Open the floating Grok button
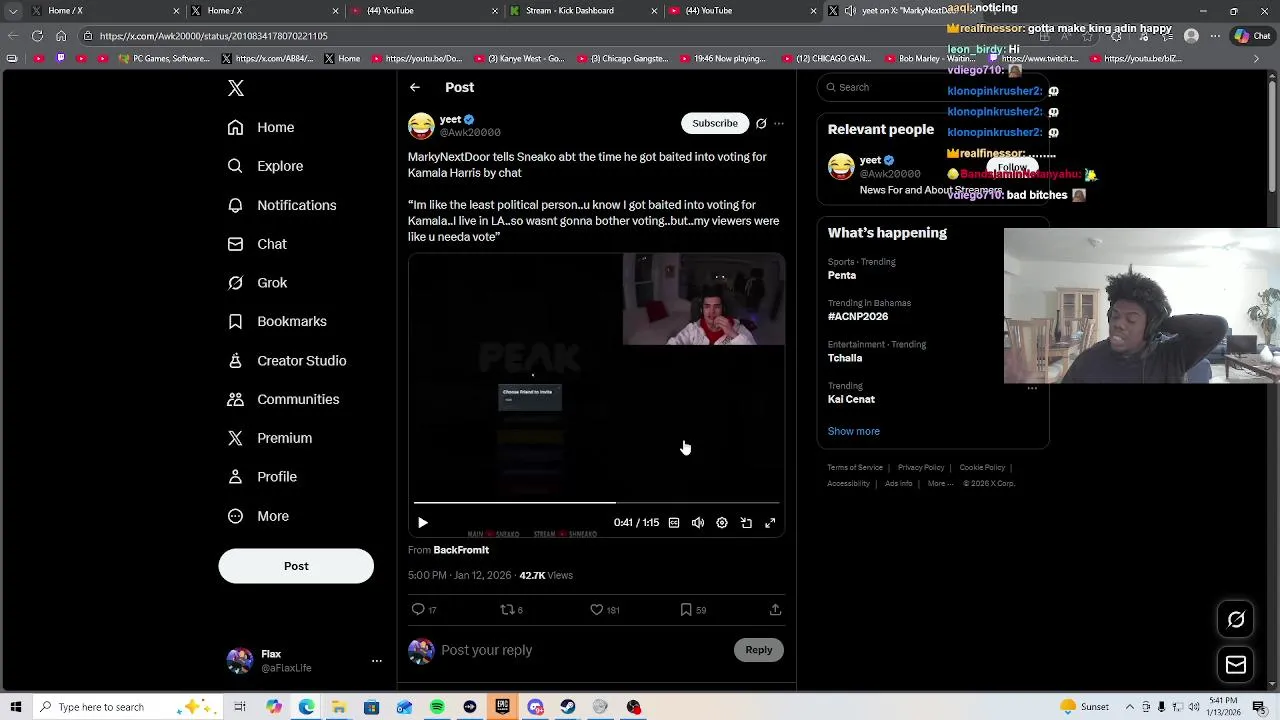Image resolution: width=1280 pixels, height=720 pixels. pyautogui.click(x=1236, y=620)
